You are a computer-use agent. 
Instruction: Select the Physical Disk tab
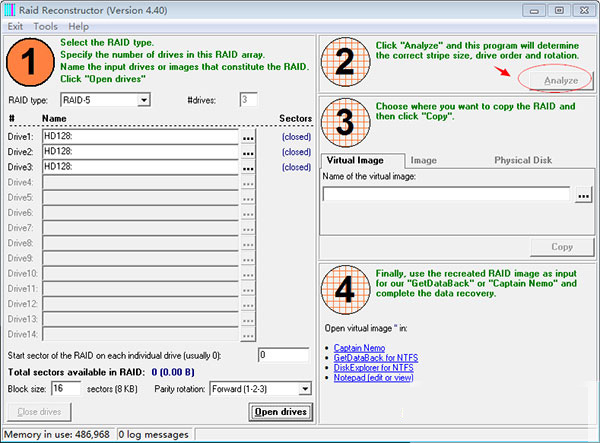[x=525, y=160]
